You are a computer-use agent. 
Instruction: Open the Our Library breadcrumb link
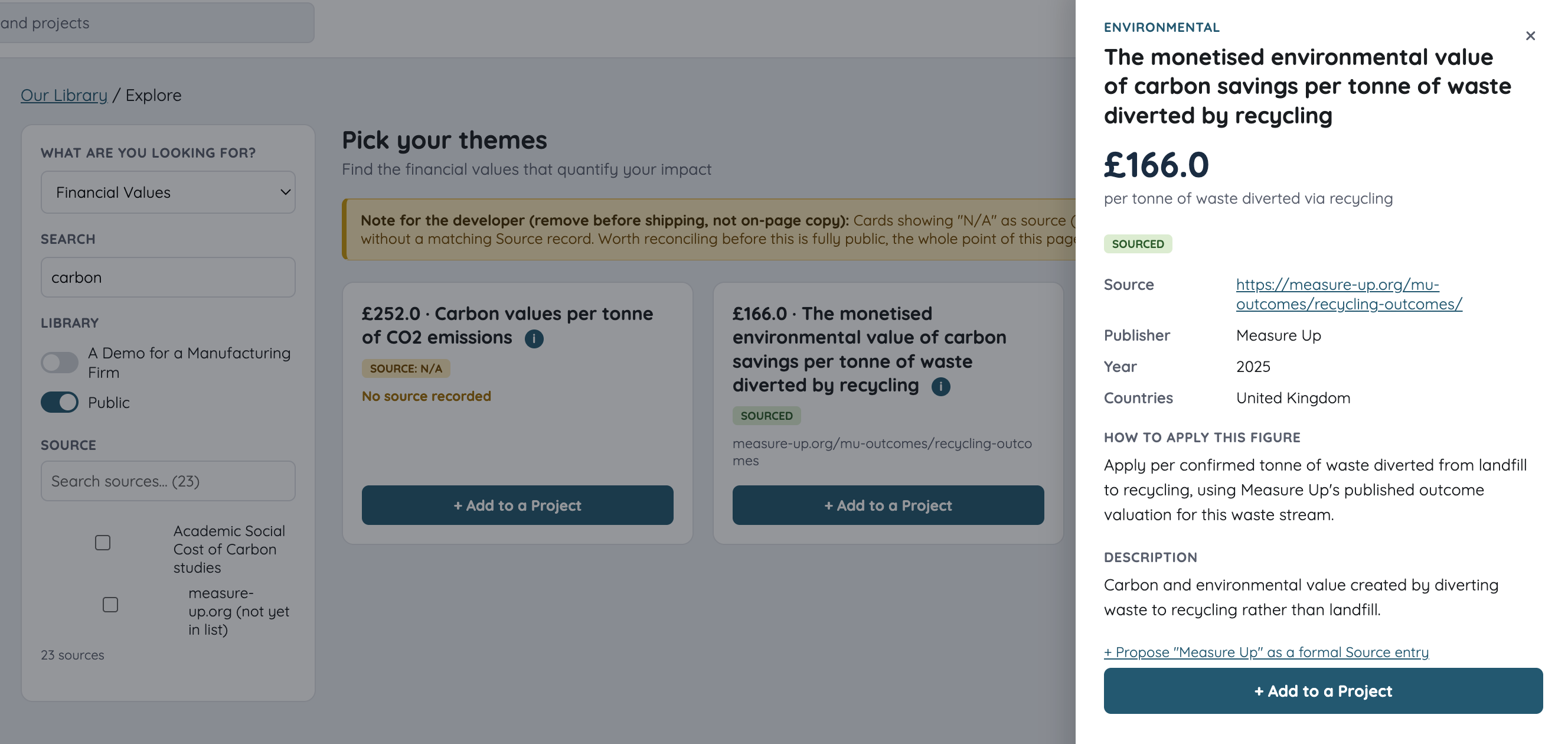[x=64, y=96]
